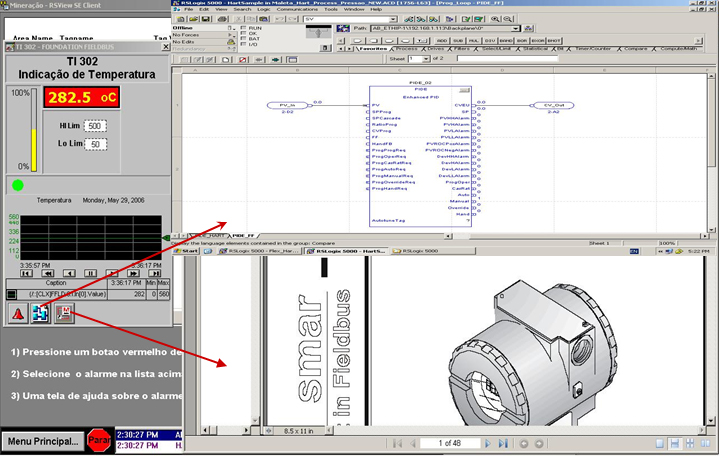Go to last page in PDF viewer

click(x=503, y=443)
